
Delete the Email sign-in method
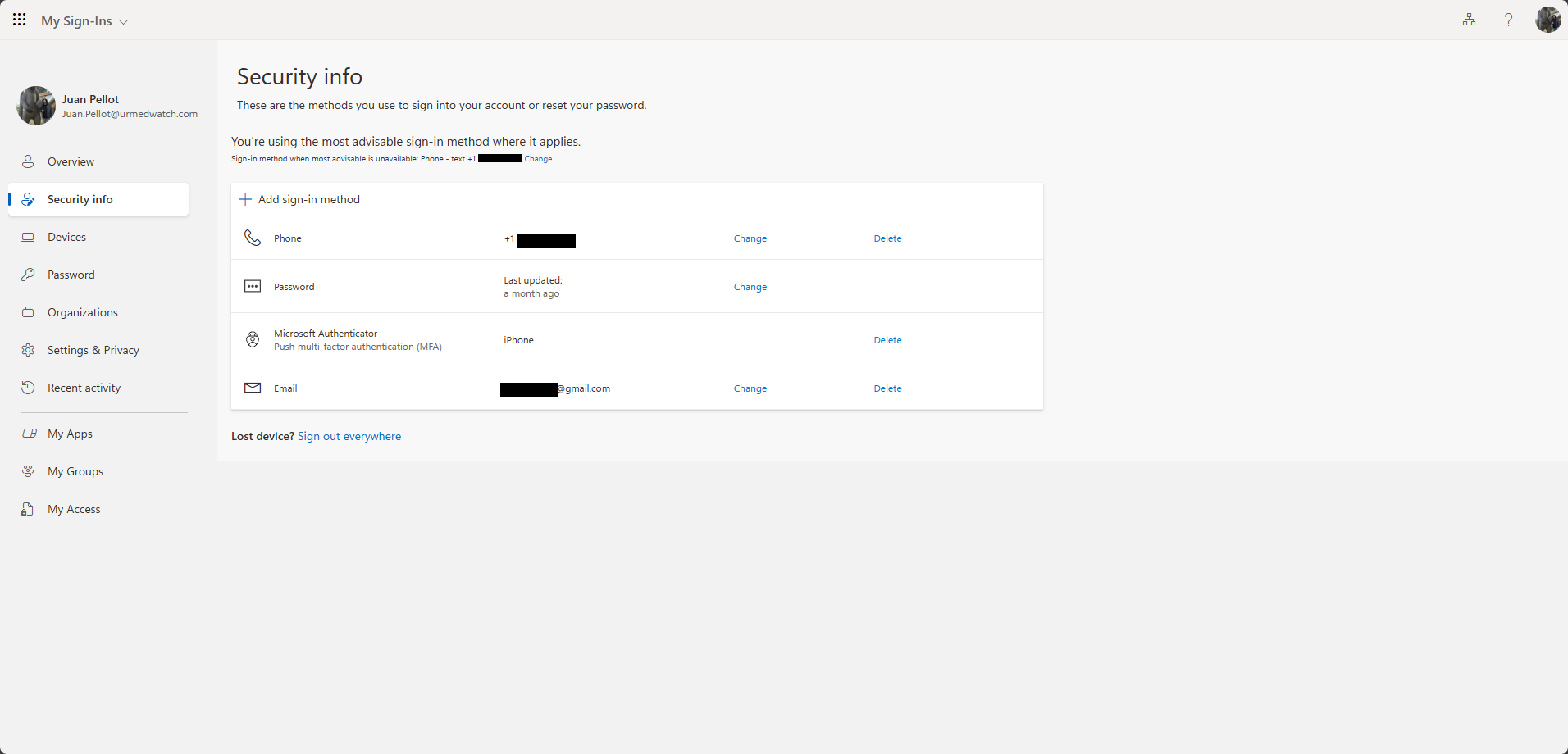[887, 388]
